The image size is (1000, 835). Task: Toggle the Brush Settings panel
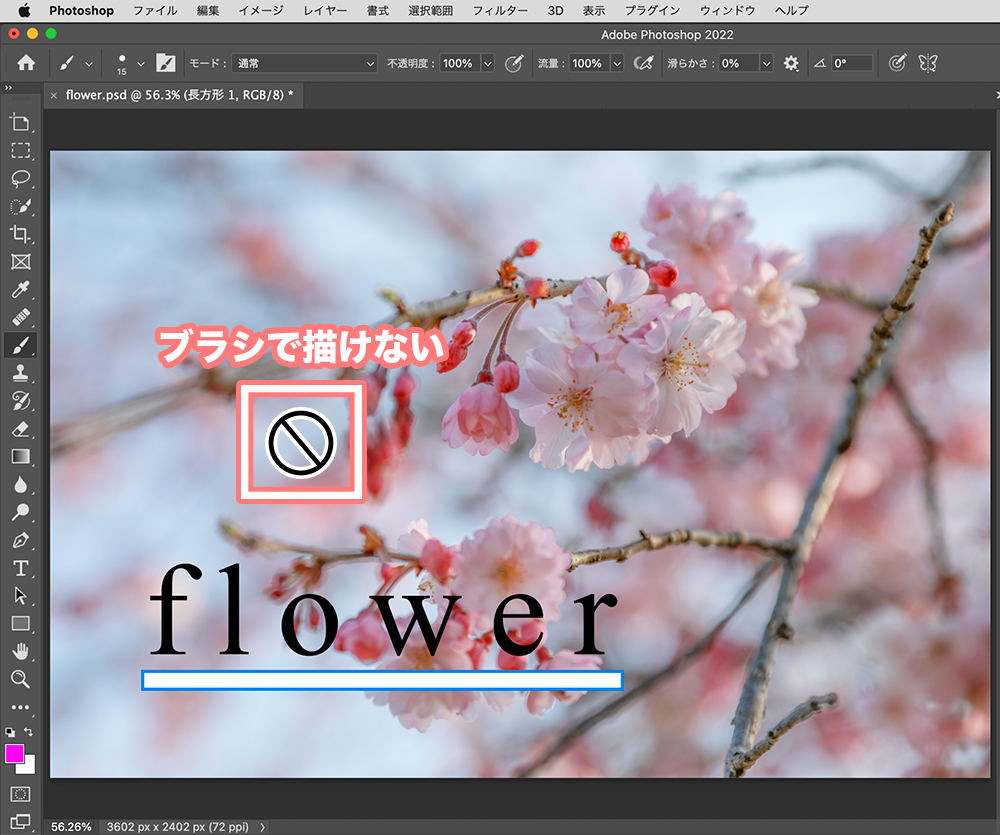165,63
